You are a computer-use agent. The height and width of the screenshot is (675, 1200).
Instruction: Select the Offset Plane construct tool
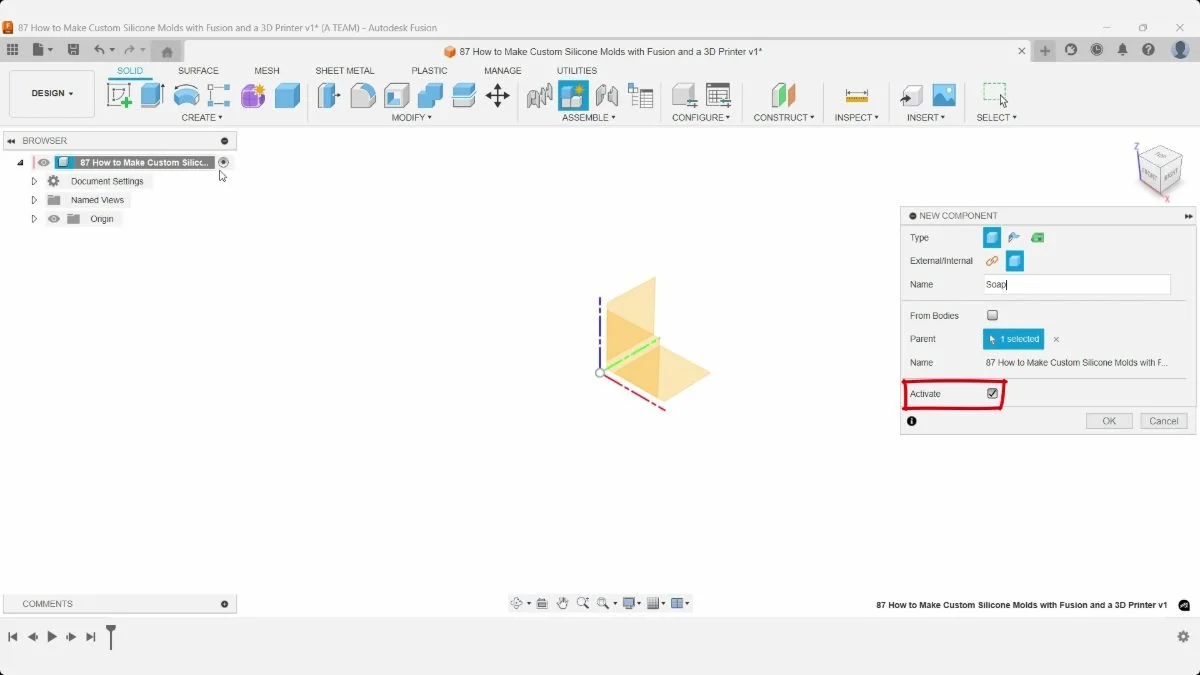[x=783, y=95]
